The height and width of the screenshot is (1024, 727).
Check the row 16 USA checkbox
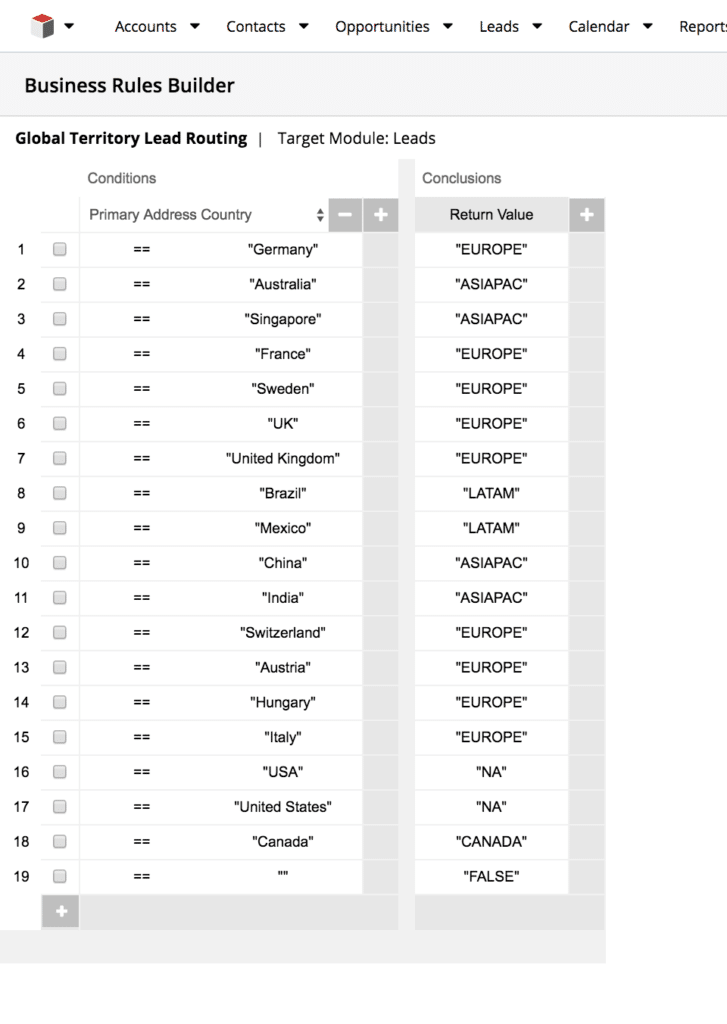coord(59,772)
